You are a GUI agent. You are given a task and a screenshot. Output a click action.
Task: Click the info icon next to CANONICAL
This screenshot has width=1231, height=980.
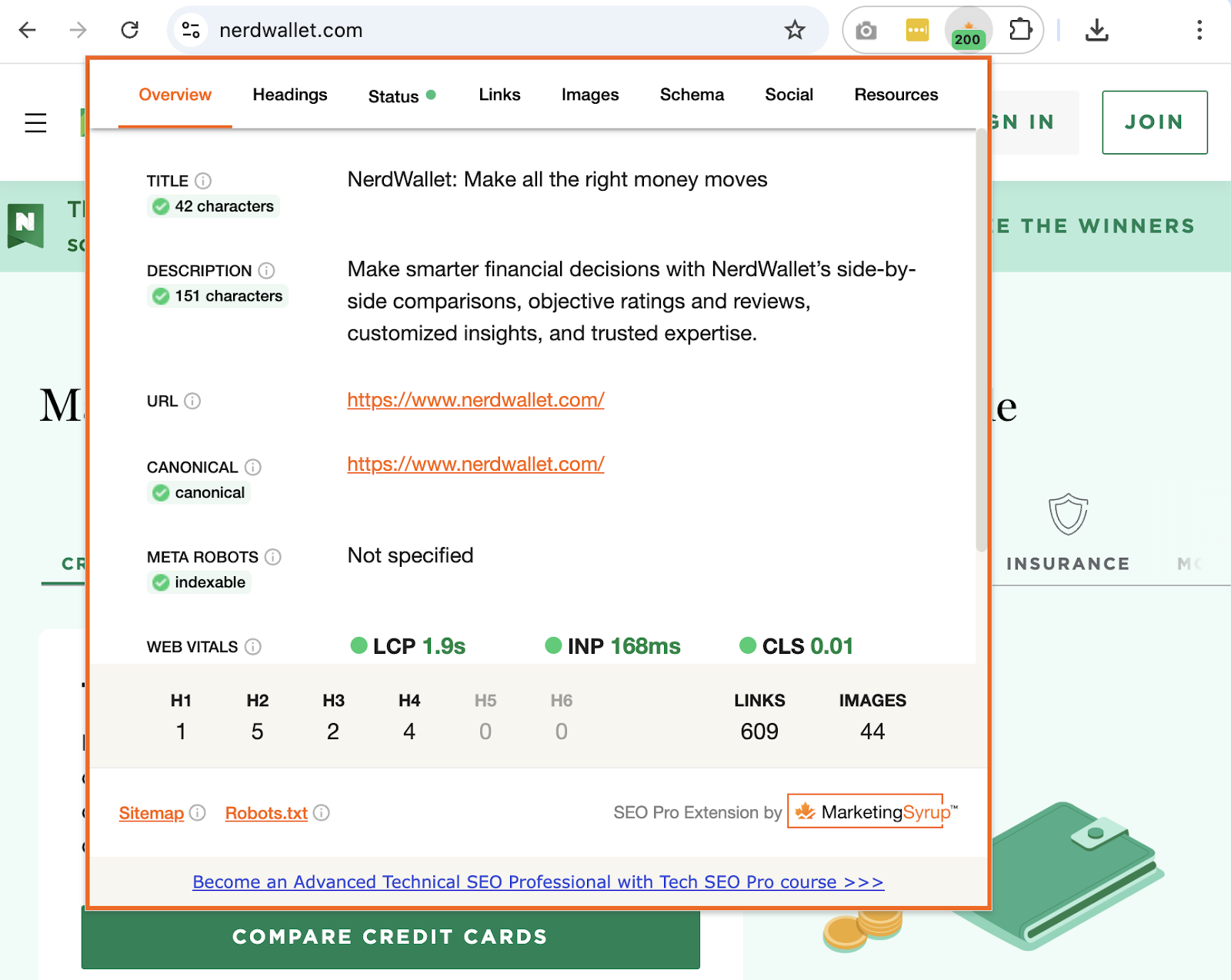(x=253, y=467)
